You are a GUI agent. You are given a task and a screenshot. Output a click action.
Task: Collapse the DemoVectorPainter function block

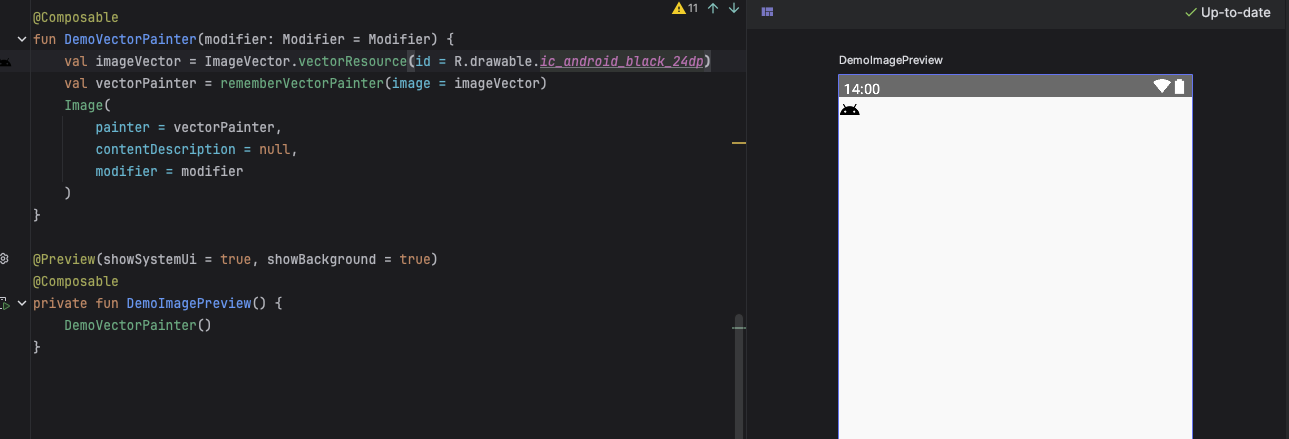click(x=22, y=40)
